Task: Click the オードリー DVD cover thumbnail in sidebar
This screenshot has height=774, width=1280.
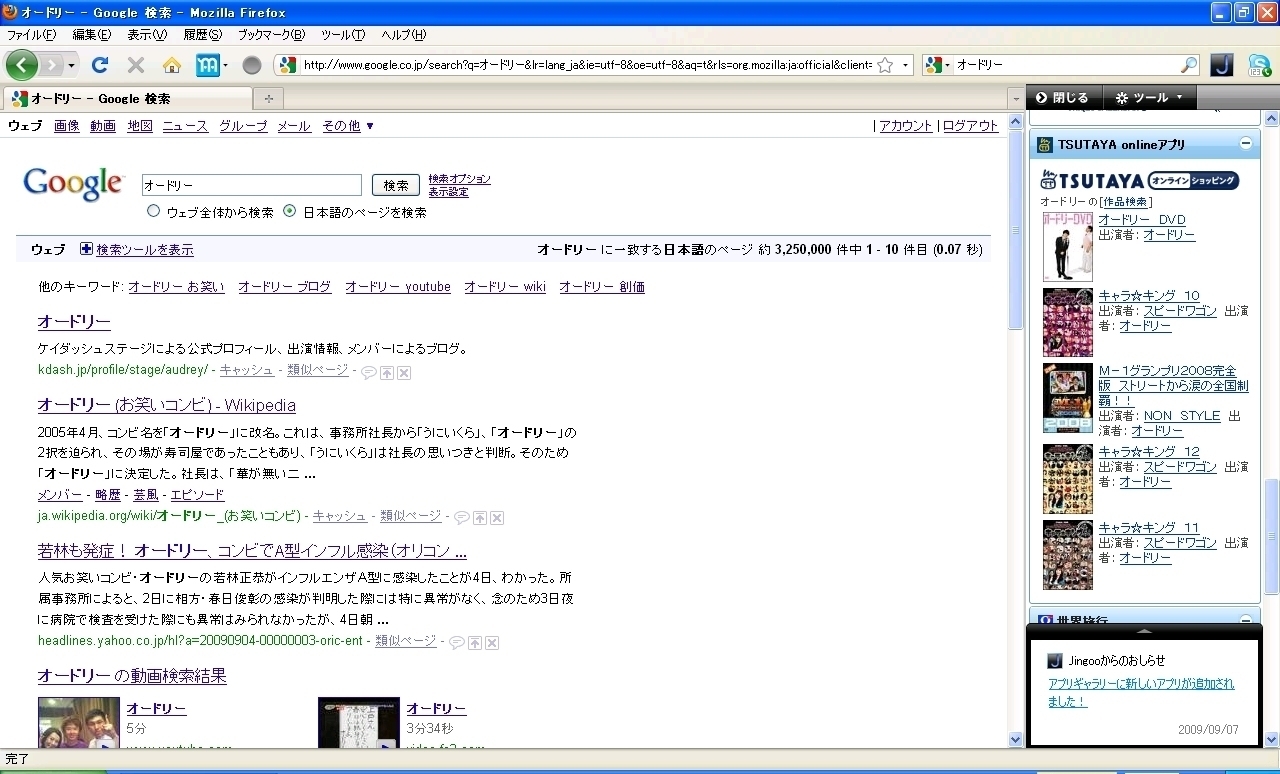Action: click(1068, 246)
